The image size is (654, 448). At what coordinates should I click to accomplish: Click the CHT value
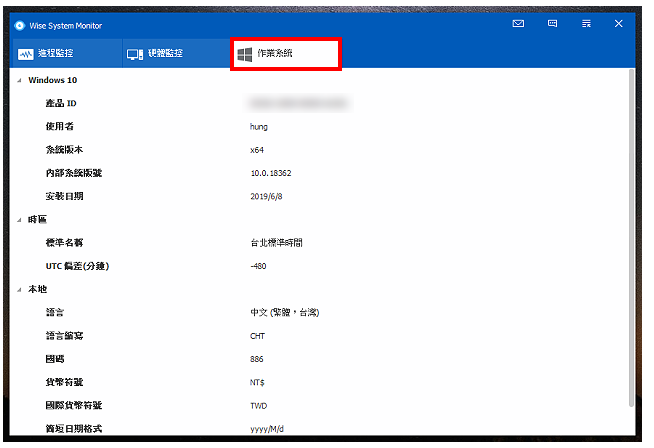[257, 336]
